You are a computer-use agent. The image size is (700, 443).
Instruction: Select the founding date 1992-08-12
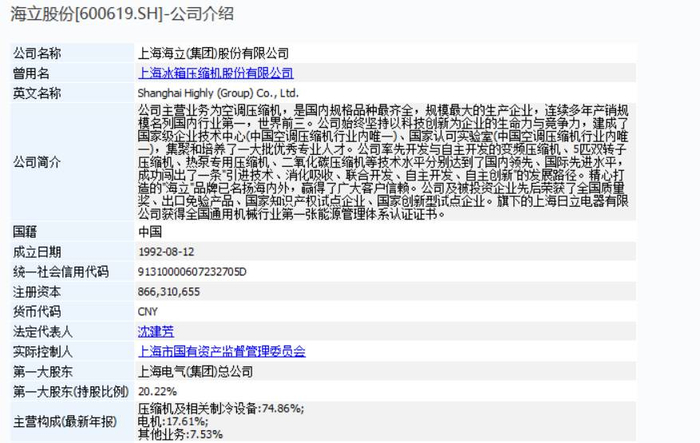point(166,252)
